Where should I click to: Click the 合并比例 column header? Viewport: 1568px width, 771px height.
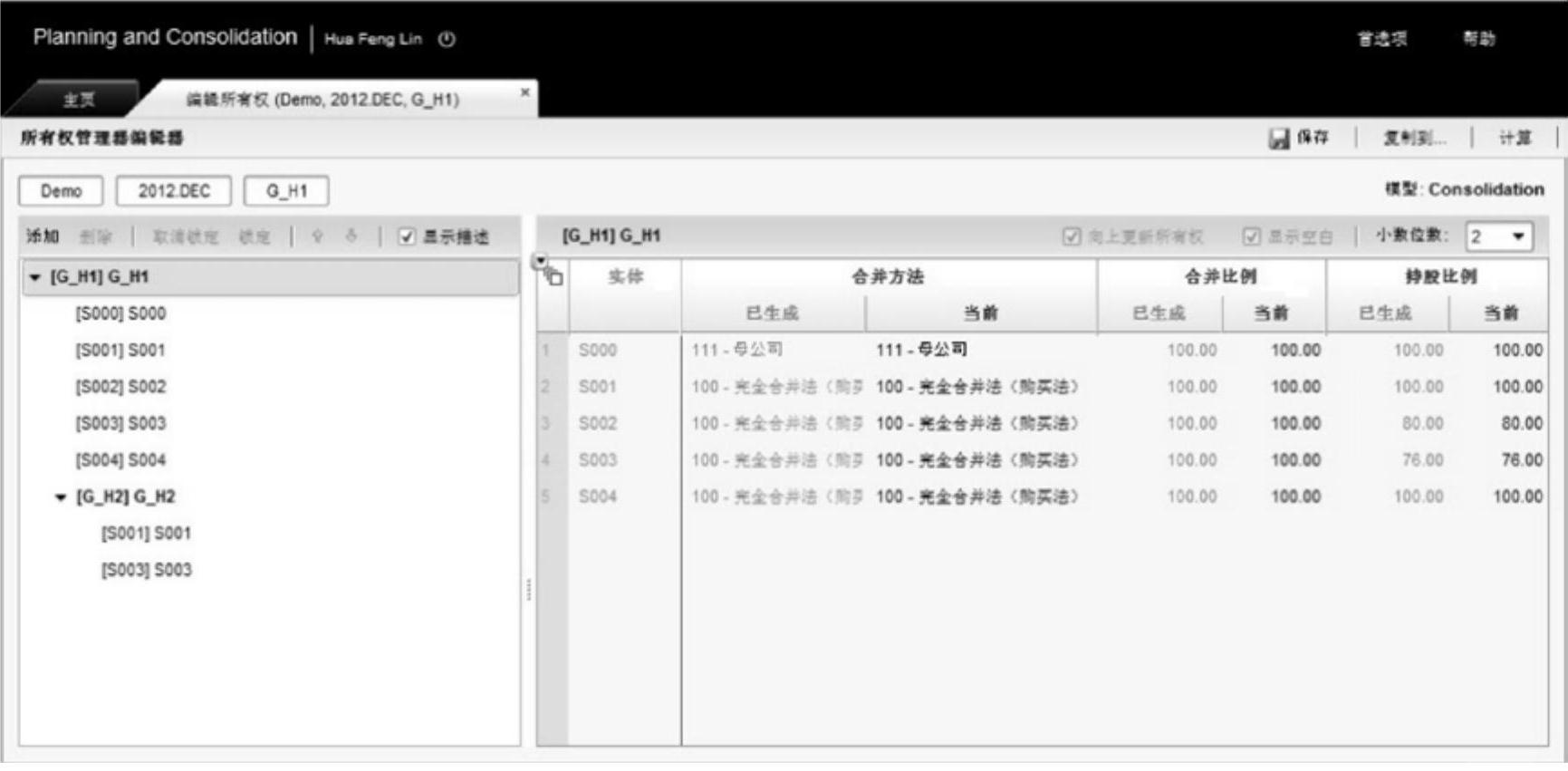pyautogui.click(x=1212, y=277)
